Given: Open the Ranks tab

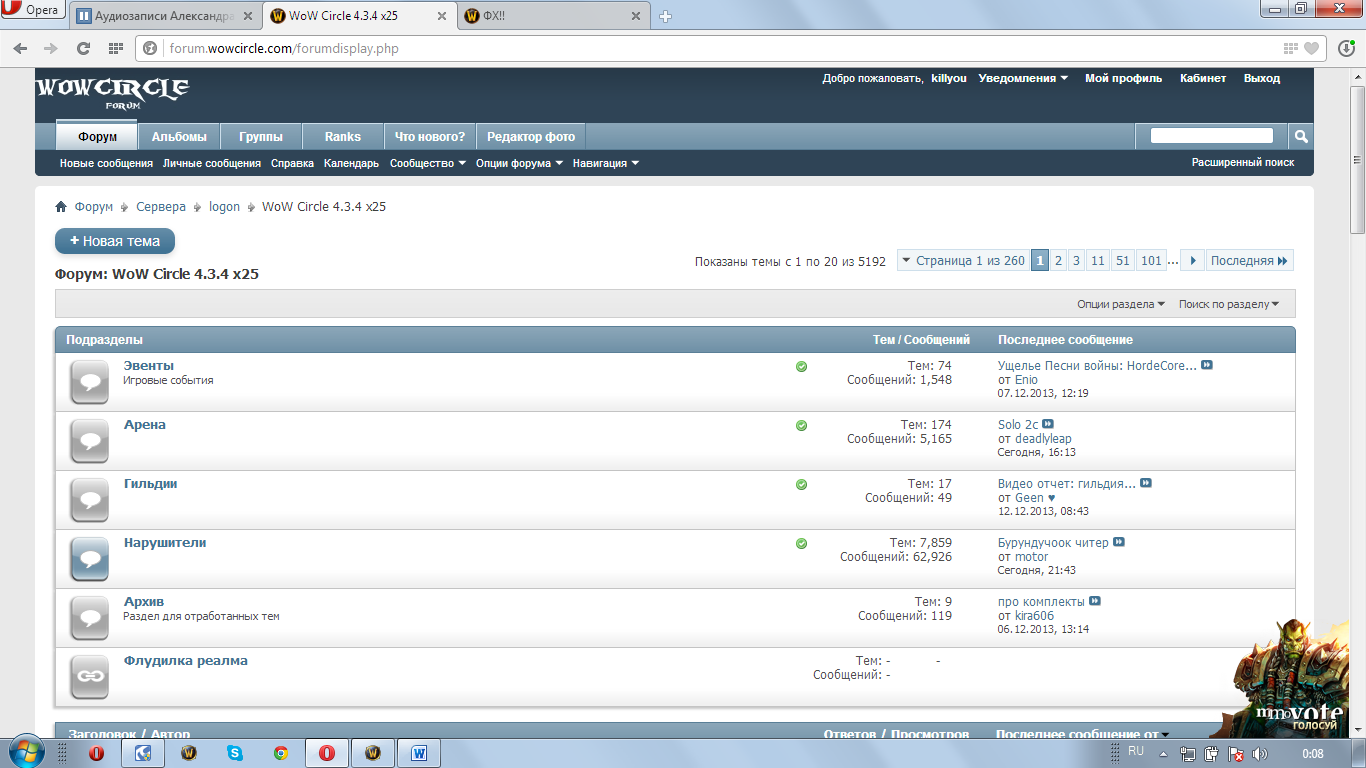Looking at the screenshot, I should click(343, 137).
